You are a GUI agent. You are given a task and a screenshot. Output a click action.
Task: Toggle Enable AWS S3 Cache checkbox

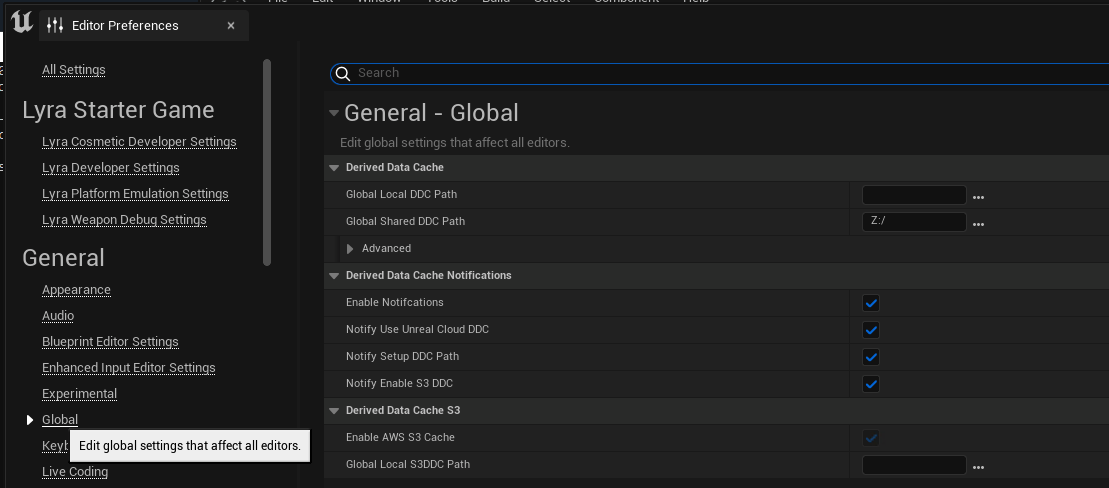point(871,438)
